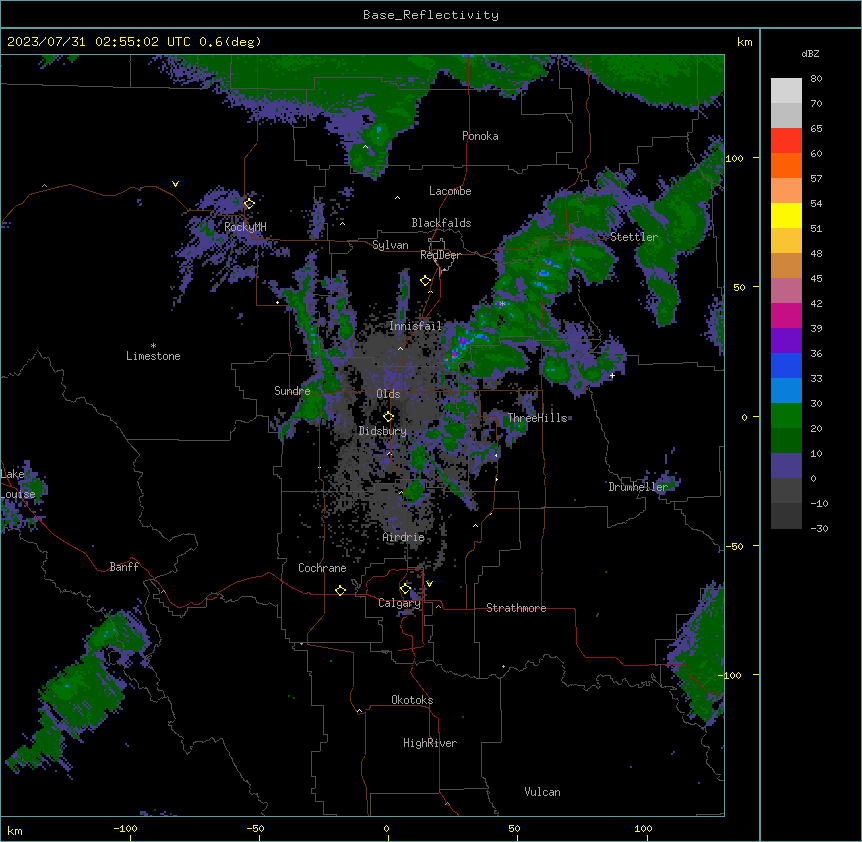Click the -50 tick on the bottom axis

(x=255, y=829)
